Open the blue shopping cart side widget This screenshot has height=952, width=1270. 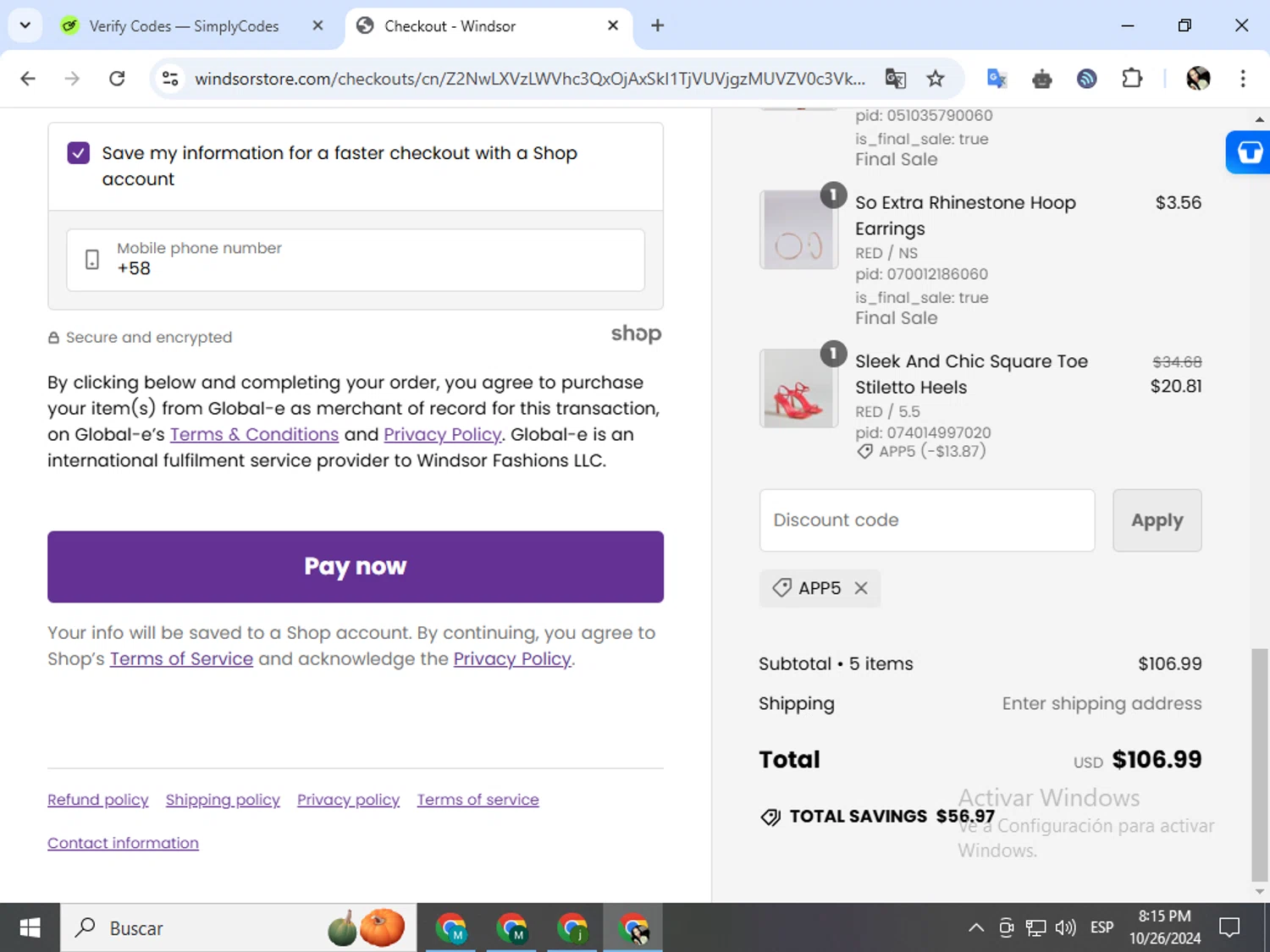coord(1249,152)
